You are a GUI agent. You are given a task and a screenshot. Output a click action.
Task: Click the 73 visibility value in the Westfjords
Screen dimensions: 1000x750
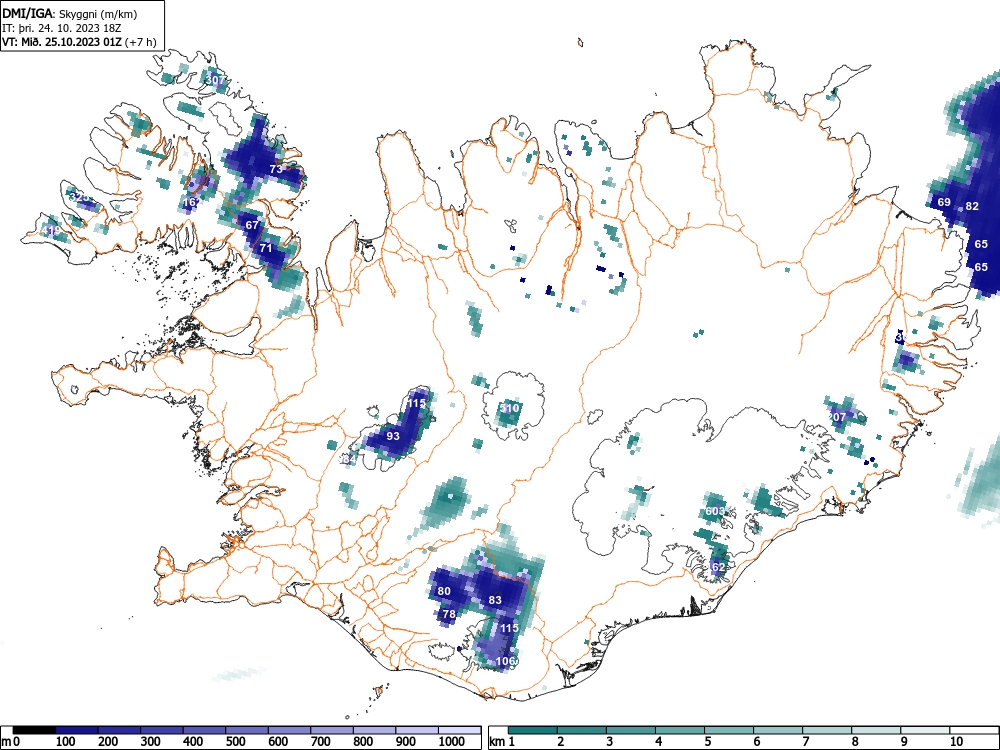coord(276,169)
